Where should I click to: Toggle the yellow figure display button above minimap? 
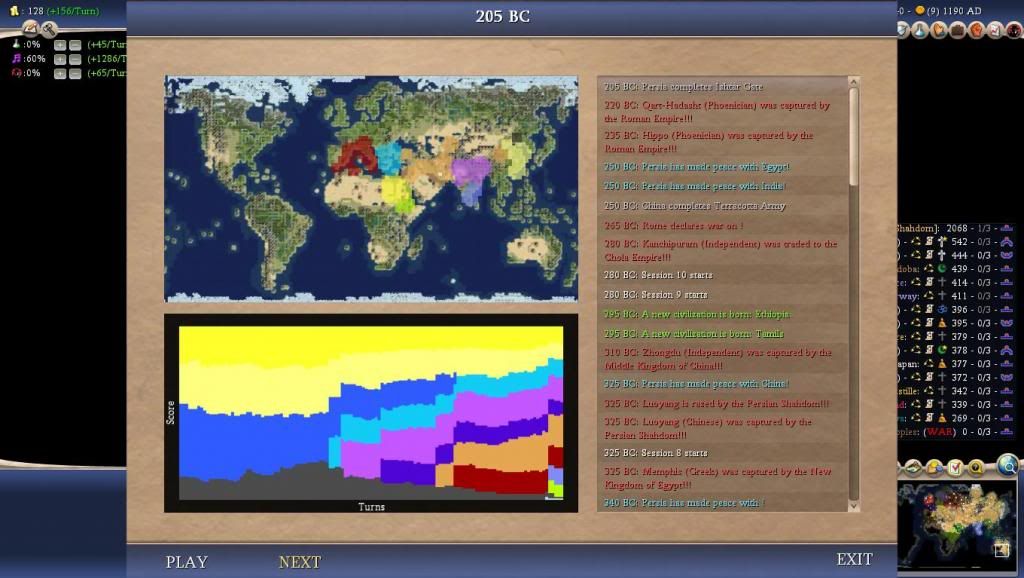tap(934, 468)
